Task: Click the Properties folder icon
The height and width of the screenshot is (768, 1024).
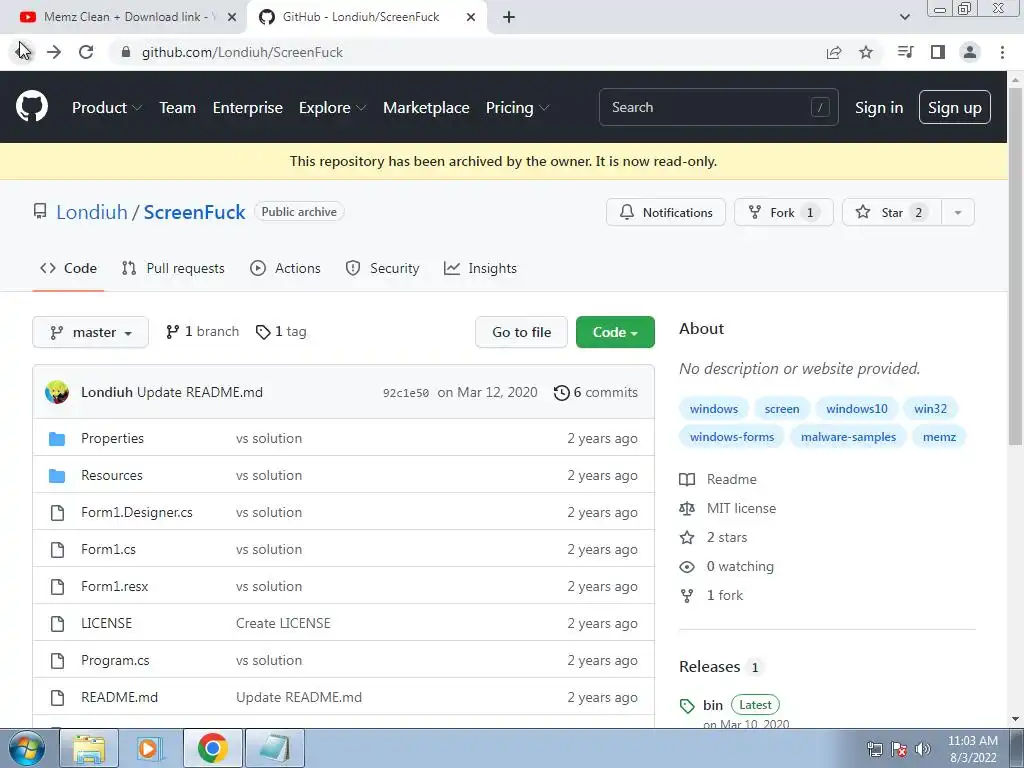Action: click(x=57, y=439)
